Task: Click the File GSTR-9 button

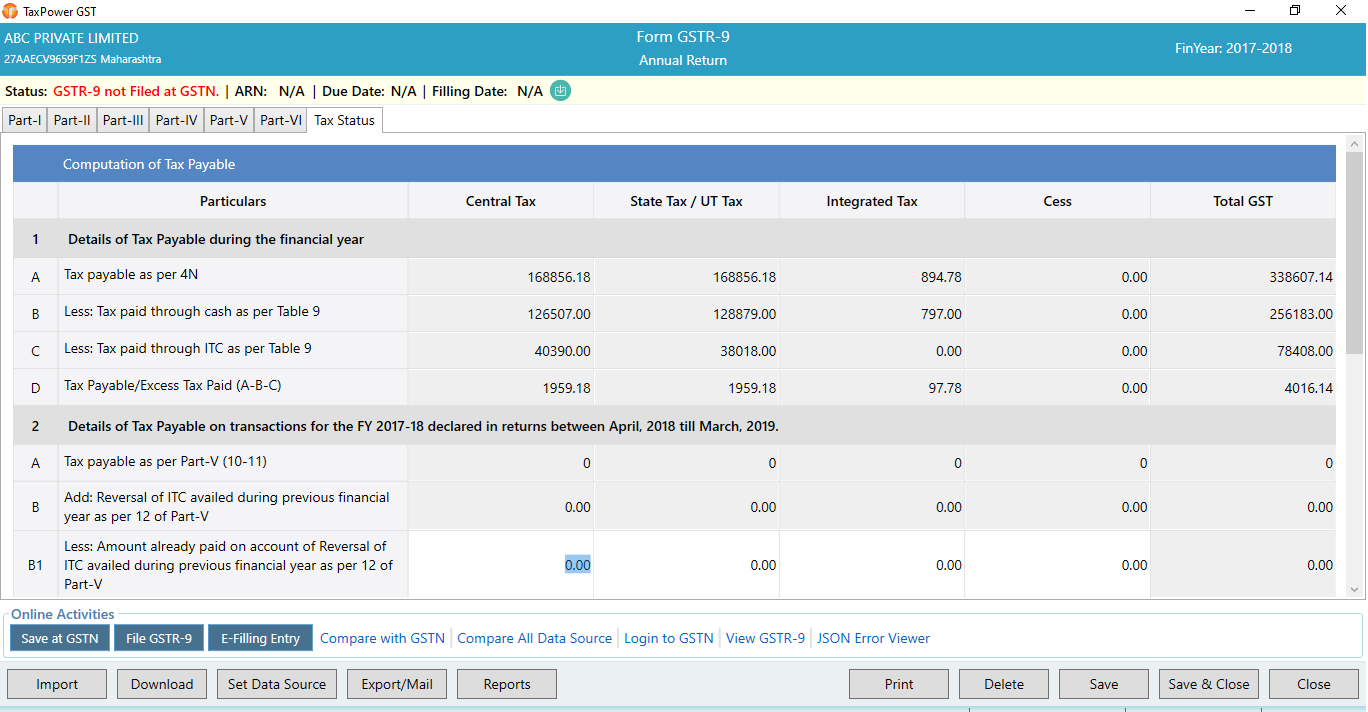Action: pyautogui.click(x=159, y=638)
